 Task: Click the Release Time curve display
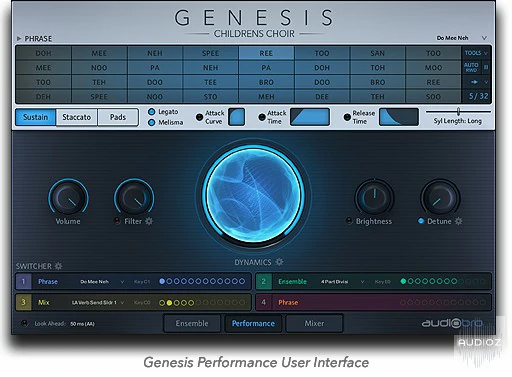coord(399,117)
